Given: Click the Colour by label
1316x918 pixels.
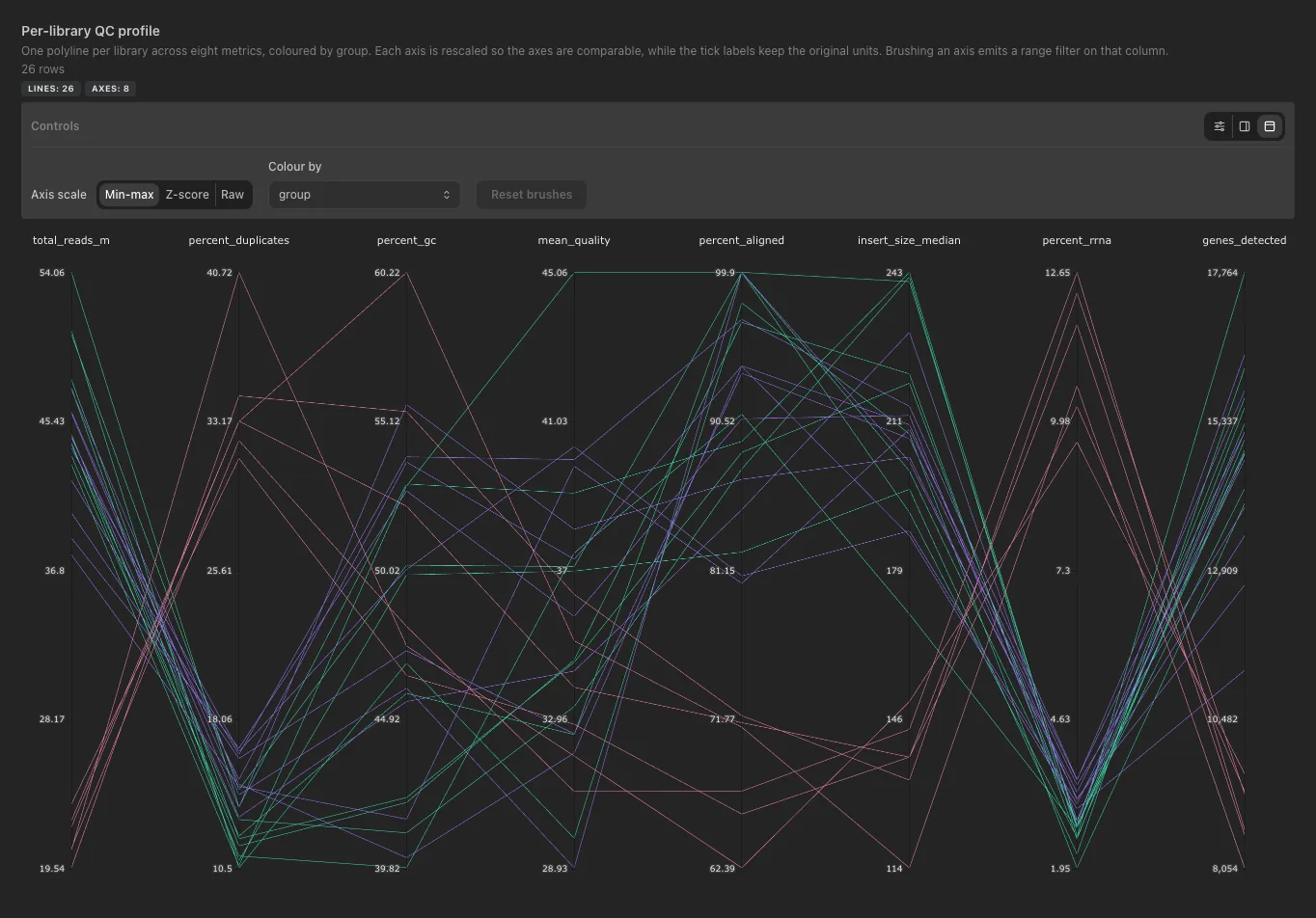Looking at the screenshot, I should coord(295,167).
